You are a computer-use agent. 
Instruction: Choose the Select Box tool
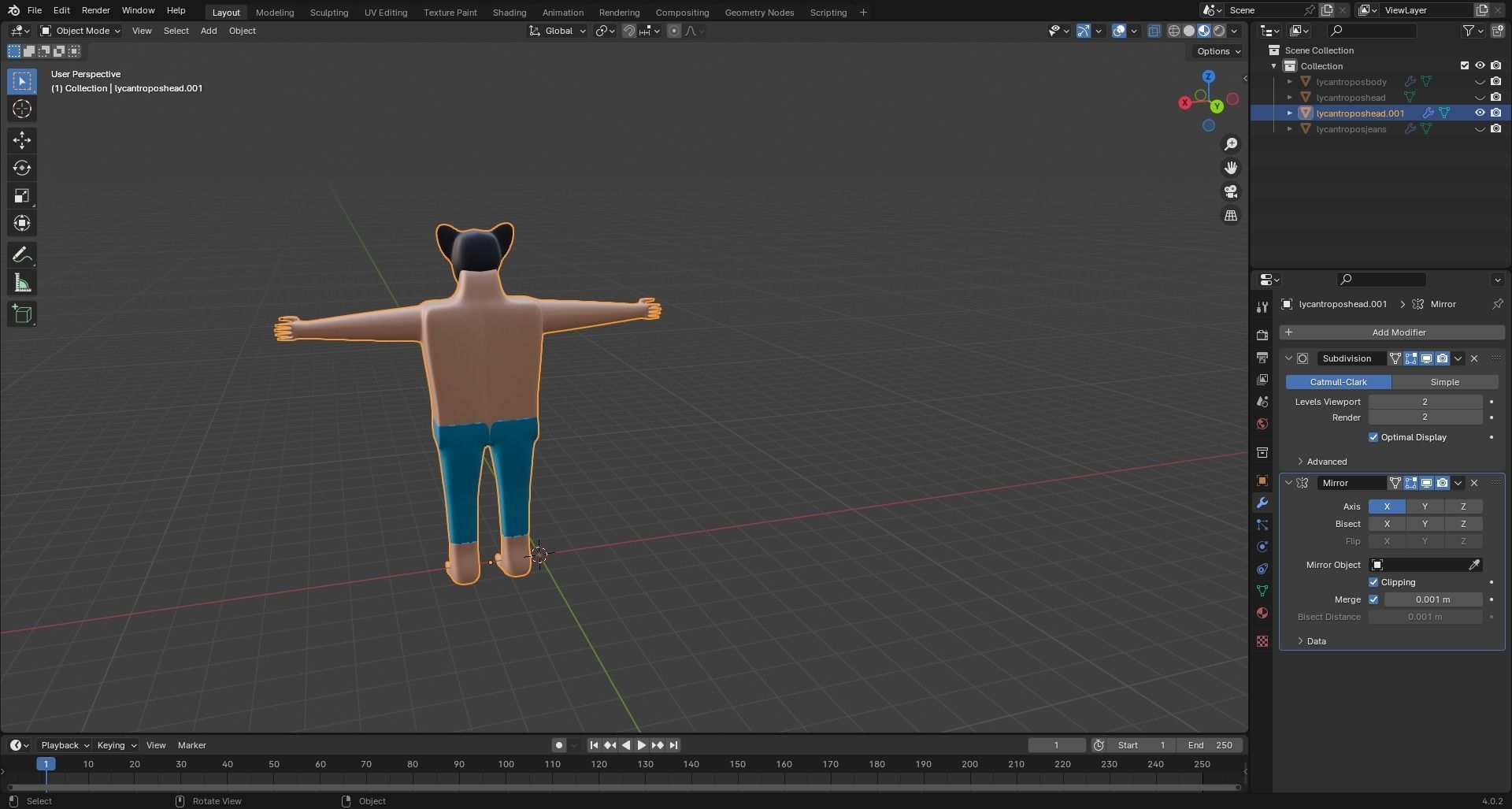[x=22, y=81]
